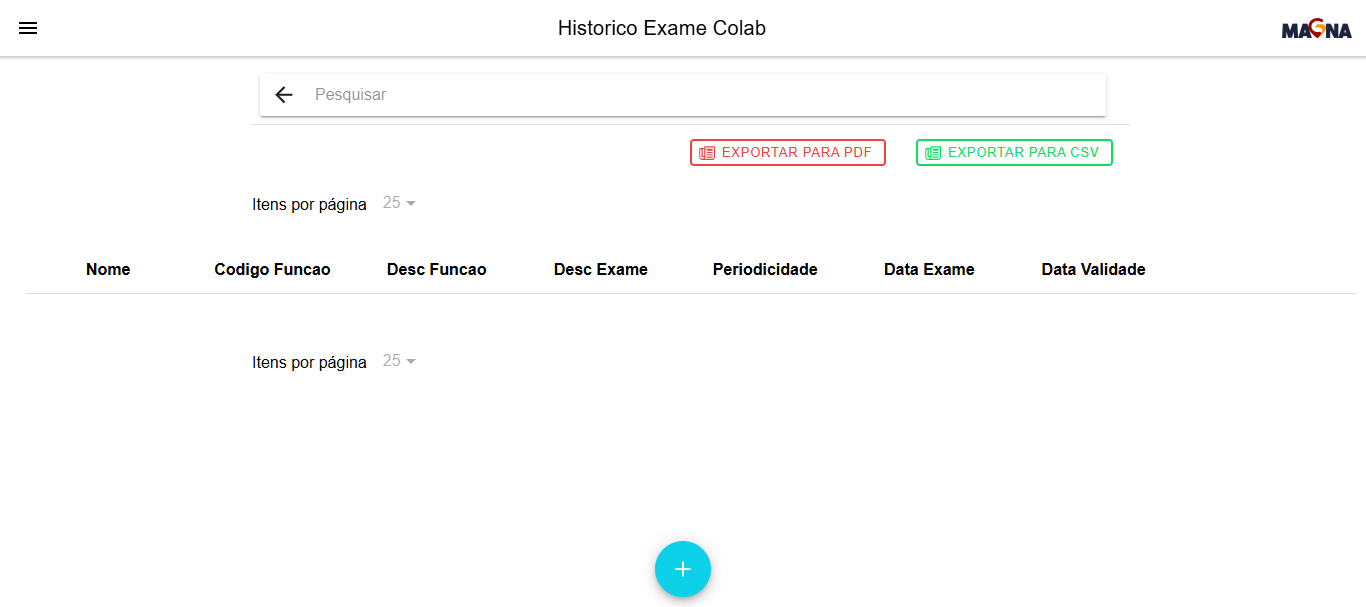Click the Desc Exame column header
Screen dimensions: 1366x607
click(600, 269)
